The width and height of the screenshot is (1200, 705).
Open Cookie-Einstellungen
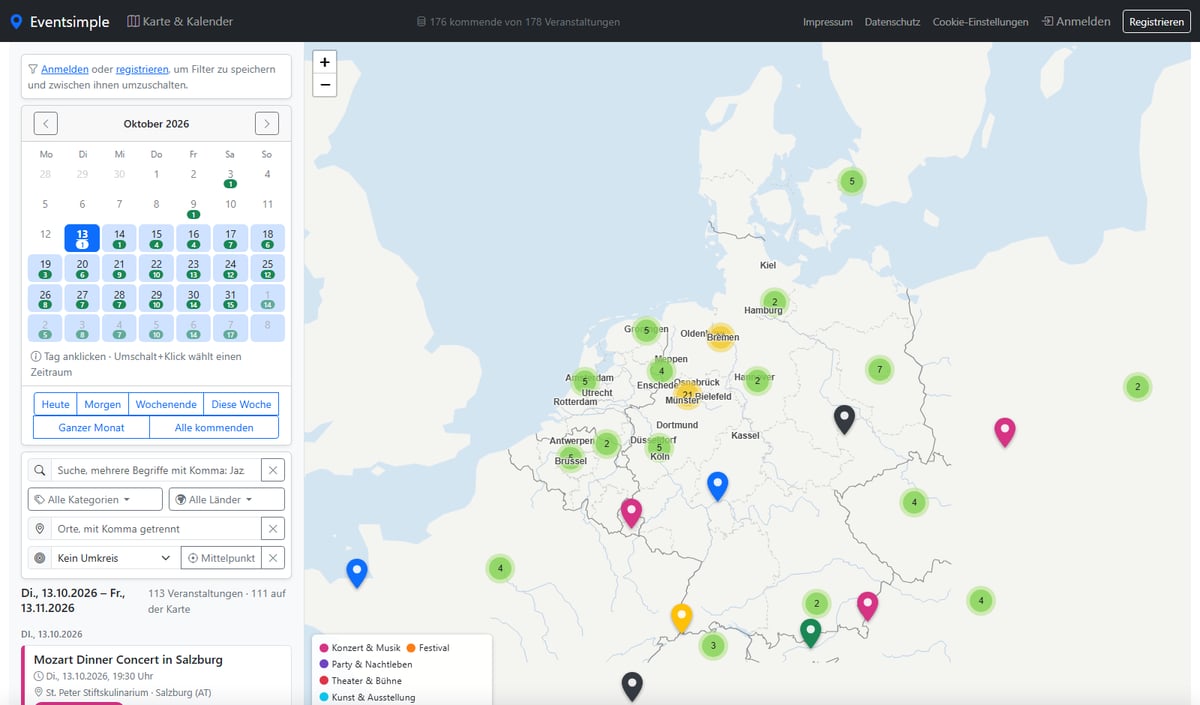pyautogui.click(x=980, y=22)
